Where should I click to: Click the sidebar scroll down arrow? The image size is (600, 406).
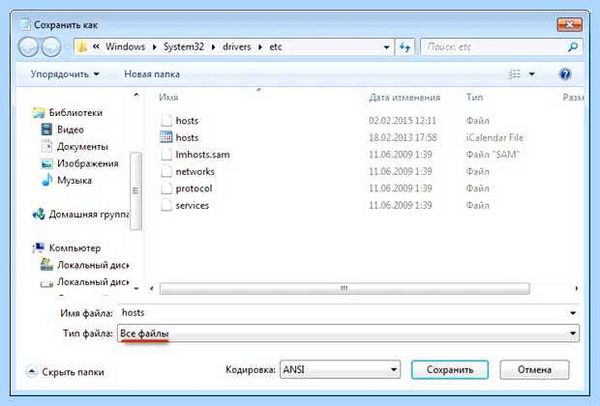136,289
